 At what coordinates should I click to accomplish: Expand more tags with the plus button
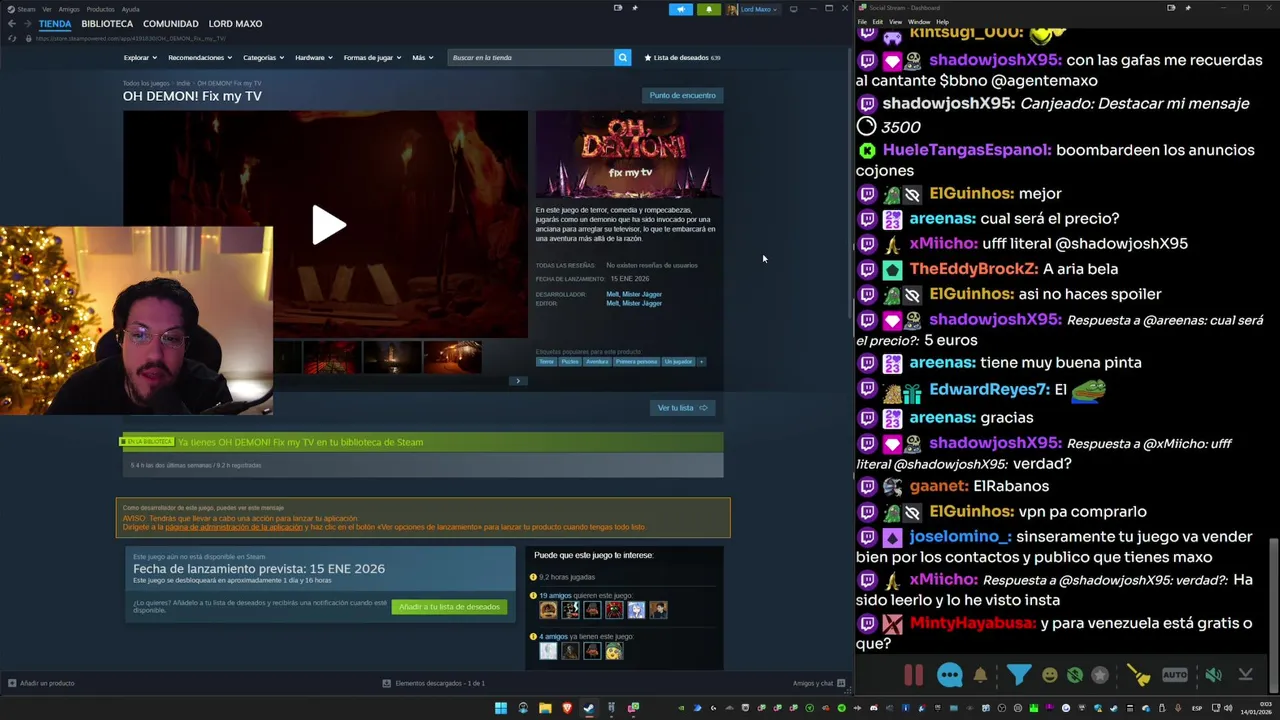click(701, 361)
